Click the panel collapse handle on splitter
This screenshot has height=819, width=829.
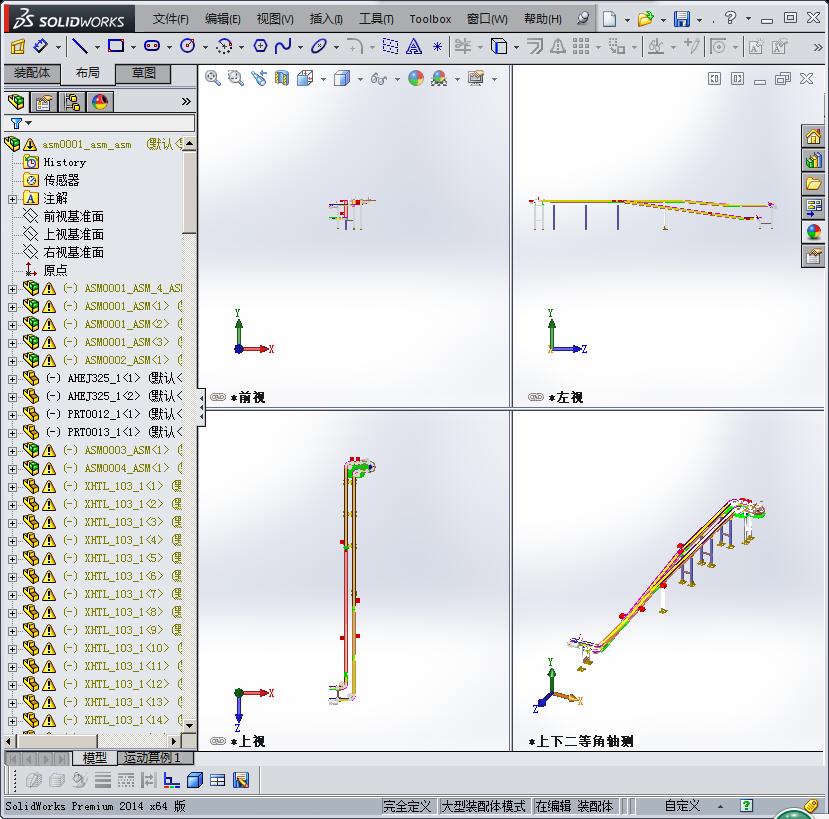201,408
